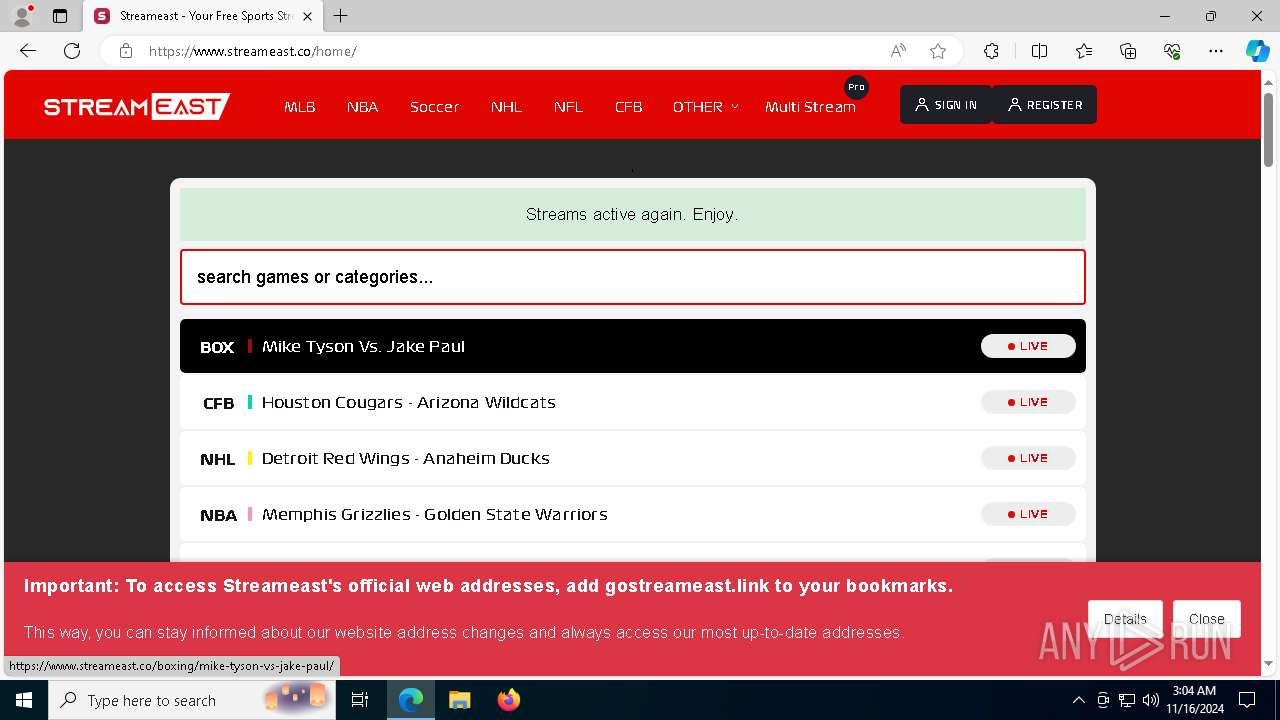Image resolution: width=1280 pixels, height=720 pixels.
Task: Open Edge Settings and more menu
Action: (1216, 51)
